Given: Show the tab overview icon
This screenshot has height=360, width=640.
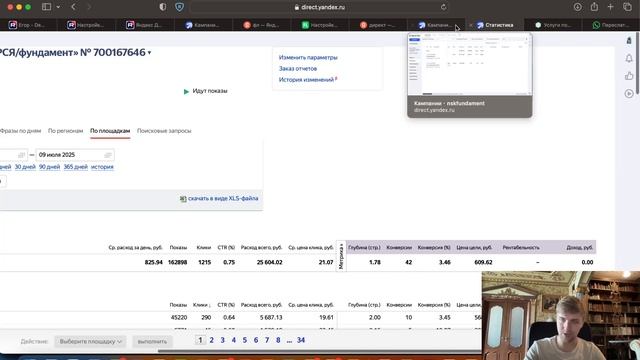Looking at the screenshot, I should (627, 7).
